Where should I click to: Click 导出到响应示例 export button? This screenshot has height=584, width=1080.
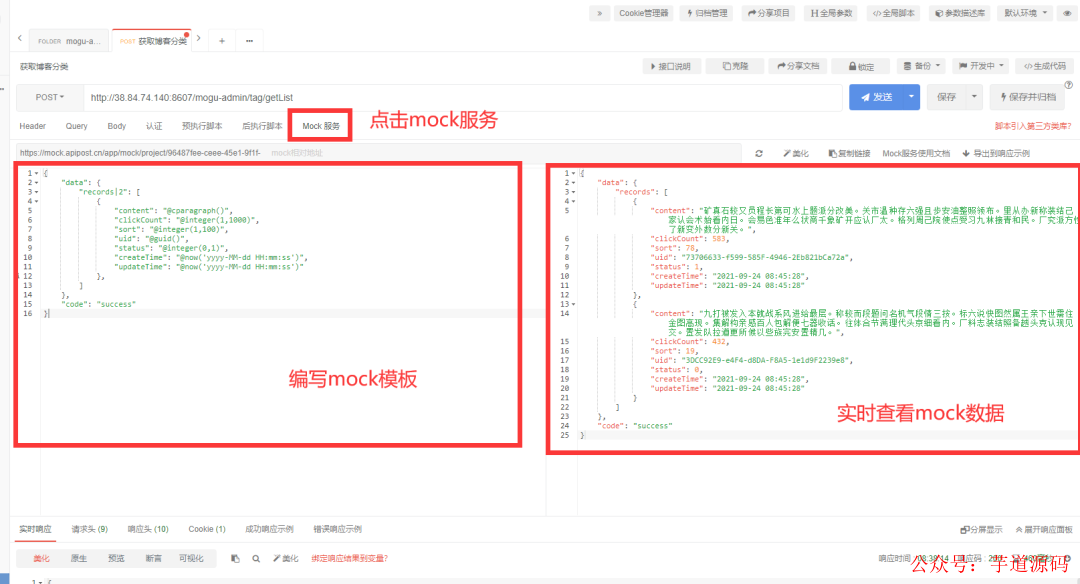pos(996,154)
